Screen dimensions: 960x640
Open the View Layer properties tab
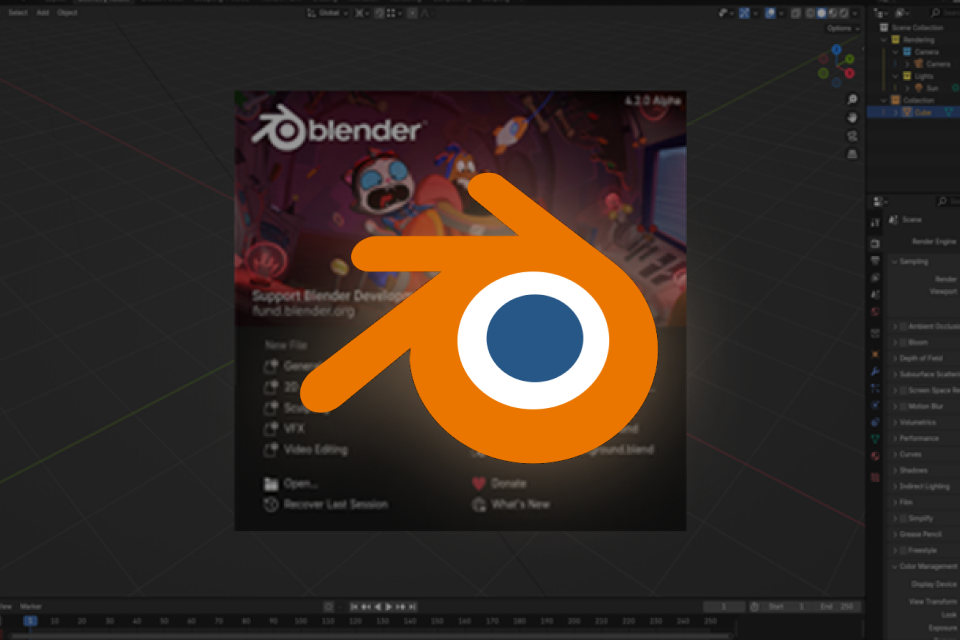[x=876, y=278]
